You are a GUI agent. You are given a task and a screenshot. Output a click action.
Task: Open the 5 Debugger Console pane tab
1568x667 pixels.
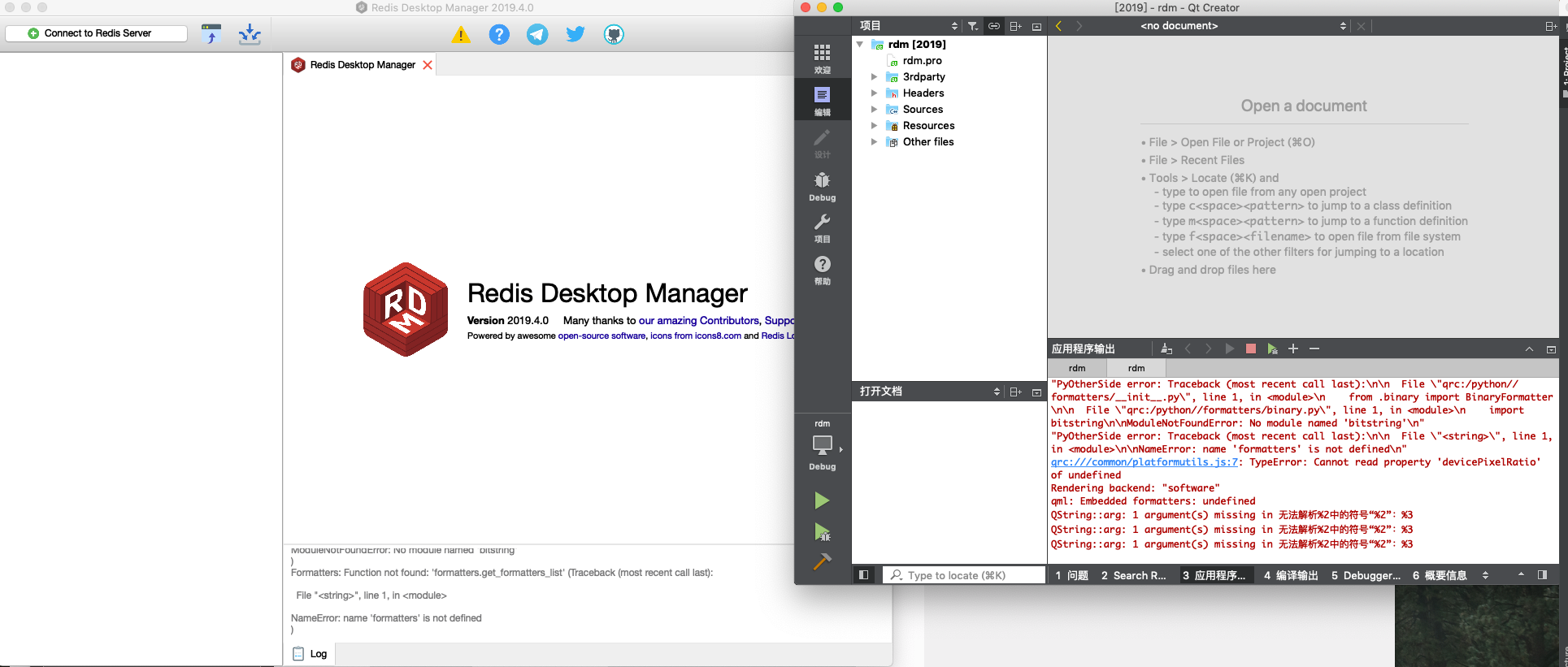[1366, 575]
